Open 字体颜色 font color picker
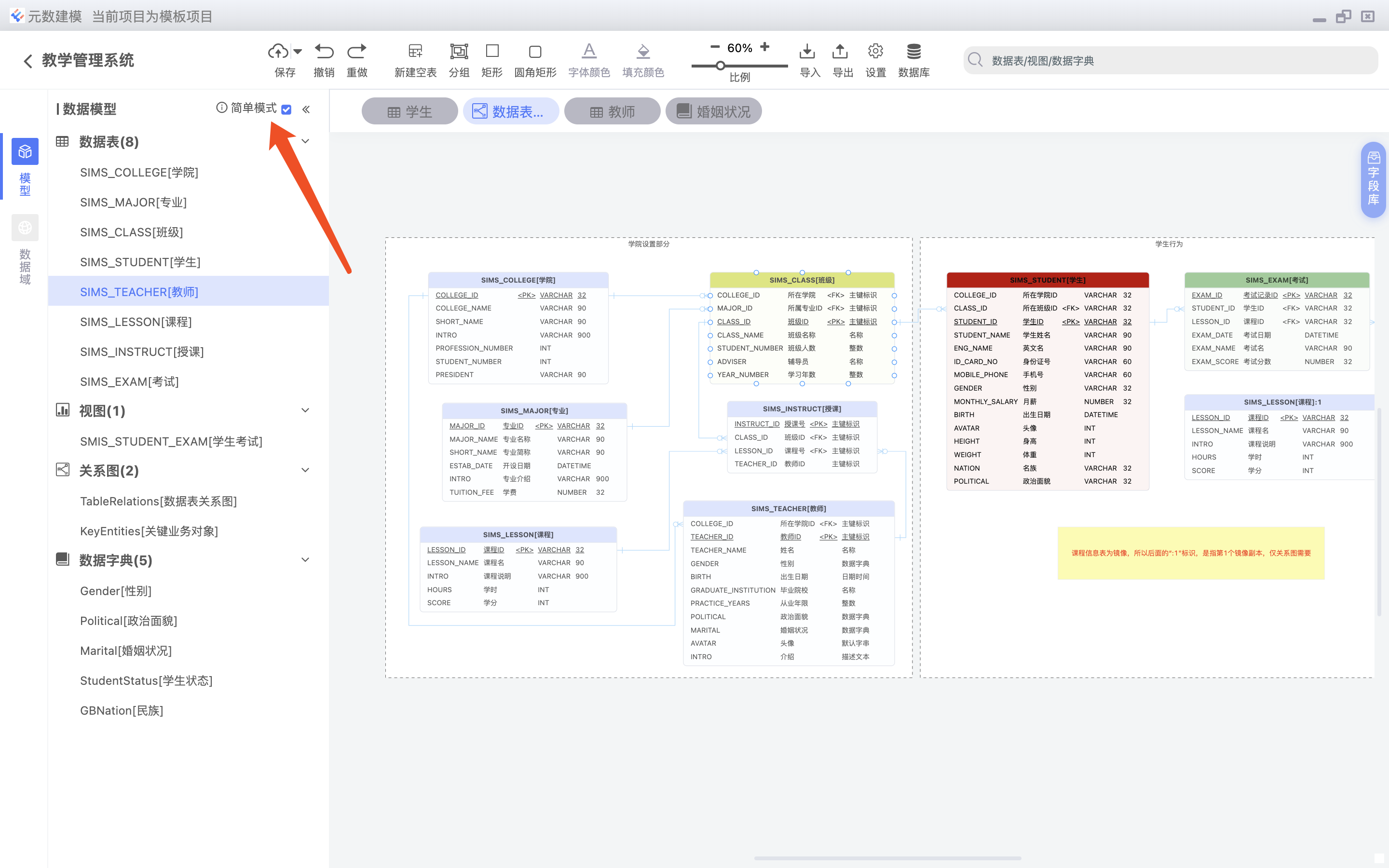 (x=589, y=60)
